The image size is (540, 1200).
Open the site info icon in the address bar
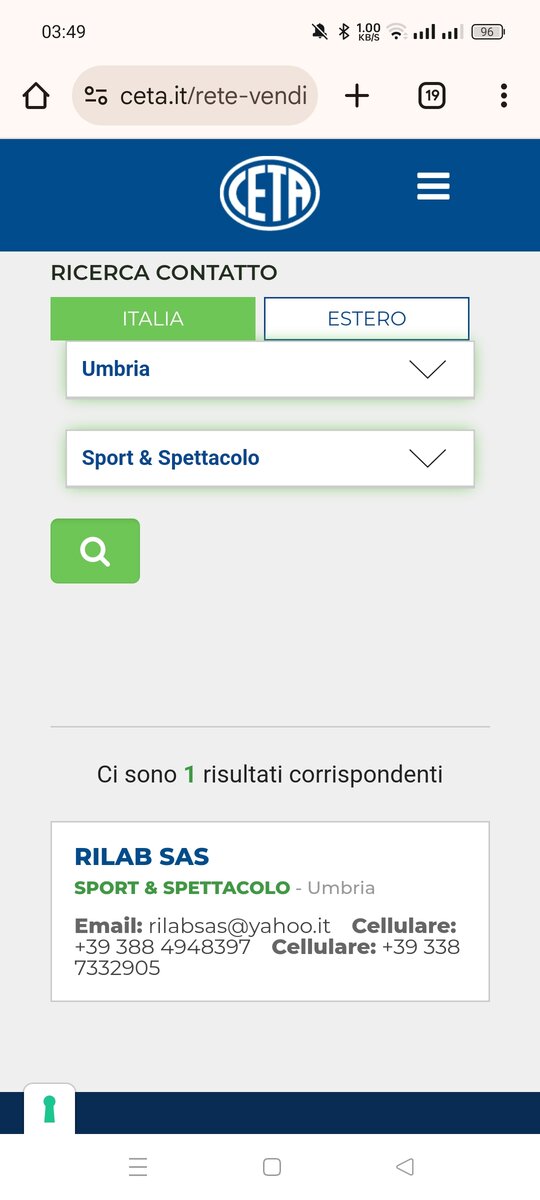tap(96, 96)
